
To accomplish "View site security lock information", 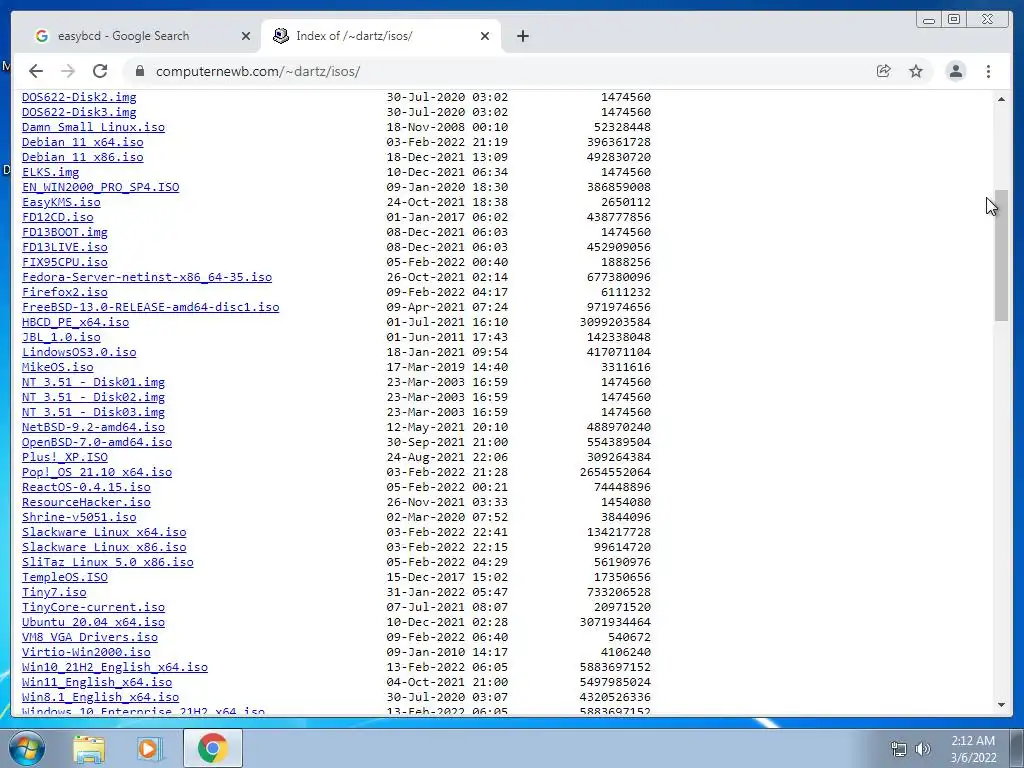I will pos(139,71).
